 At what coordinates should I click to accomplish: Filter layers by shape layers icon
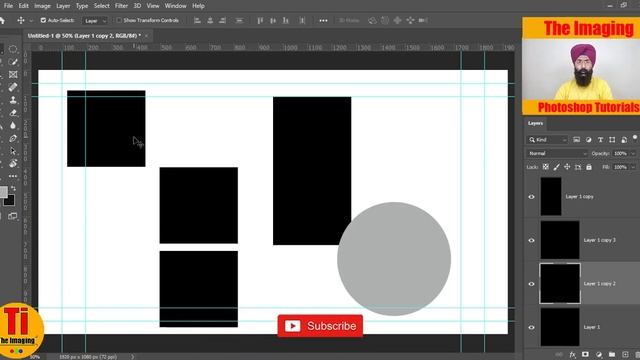(612, 140)
